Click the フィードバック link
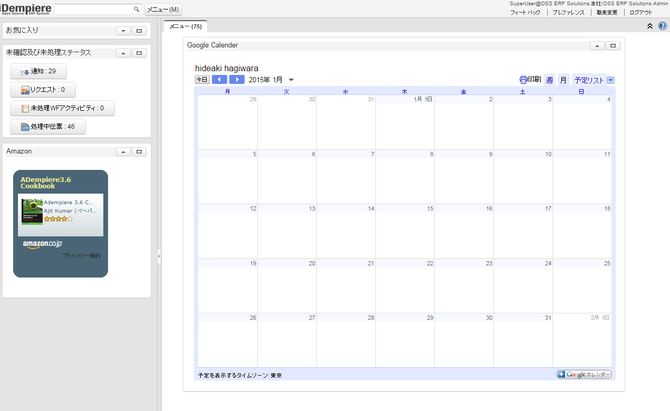The width and height of the screenshot is (670, 411). [525, 12]
